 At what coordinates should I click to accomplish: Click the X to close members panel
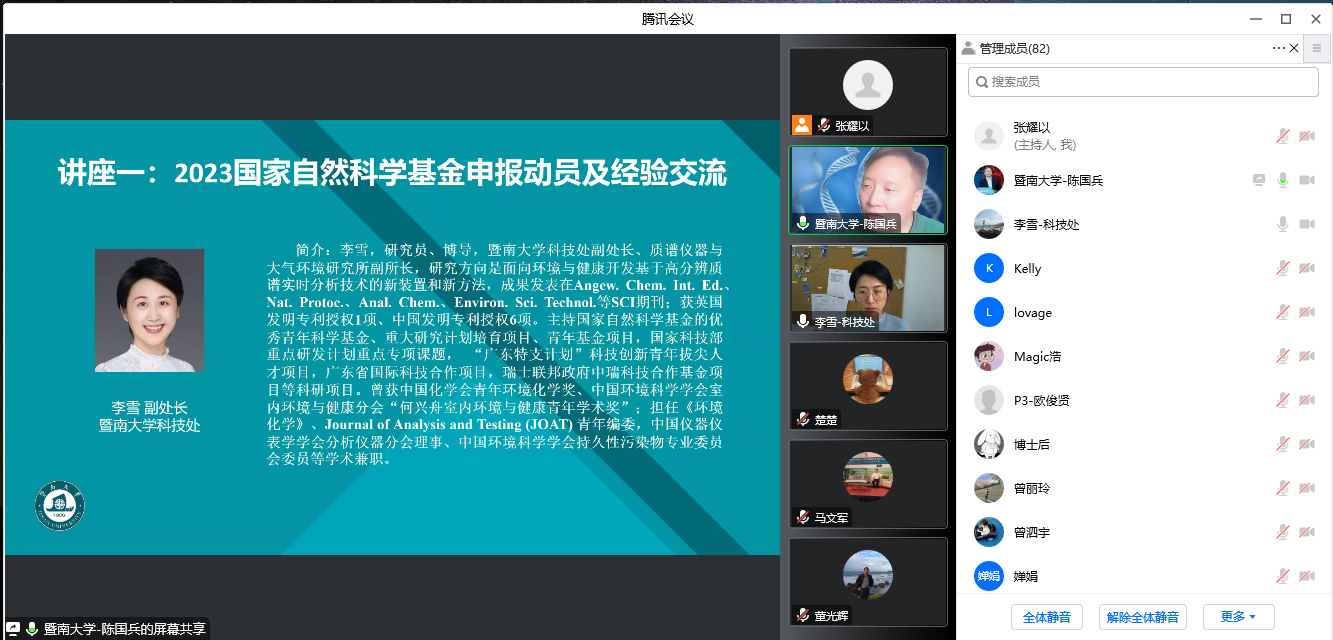pos(1294,48)
